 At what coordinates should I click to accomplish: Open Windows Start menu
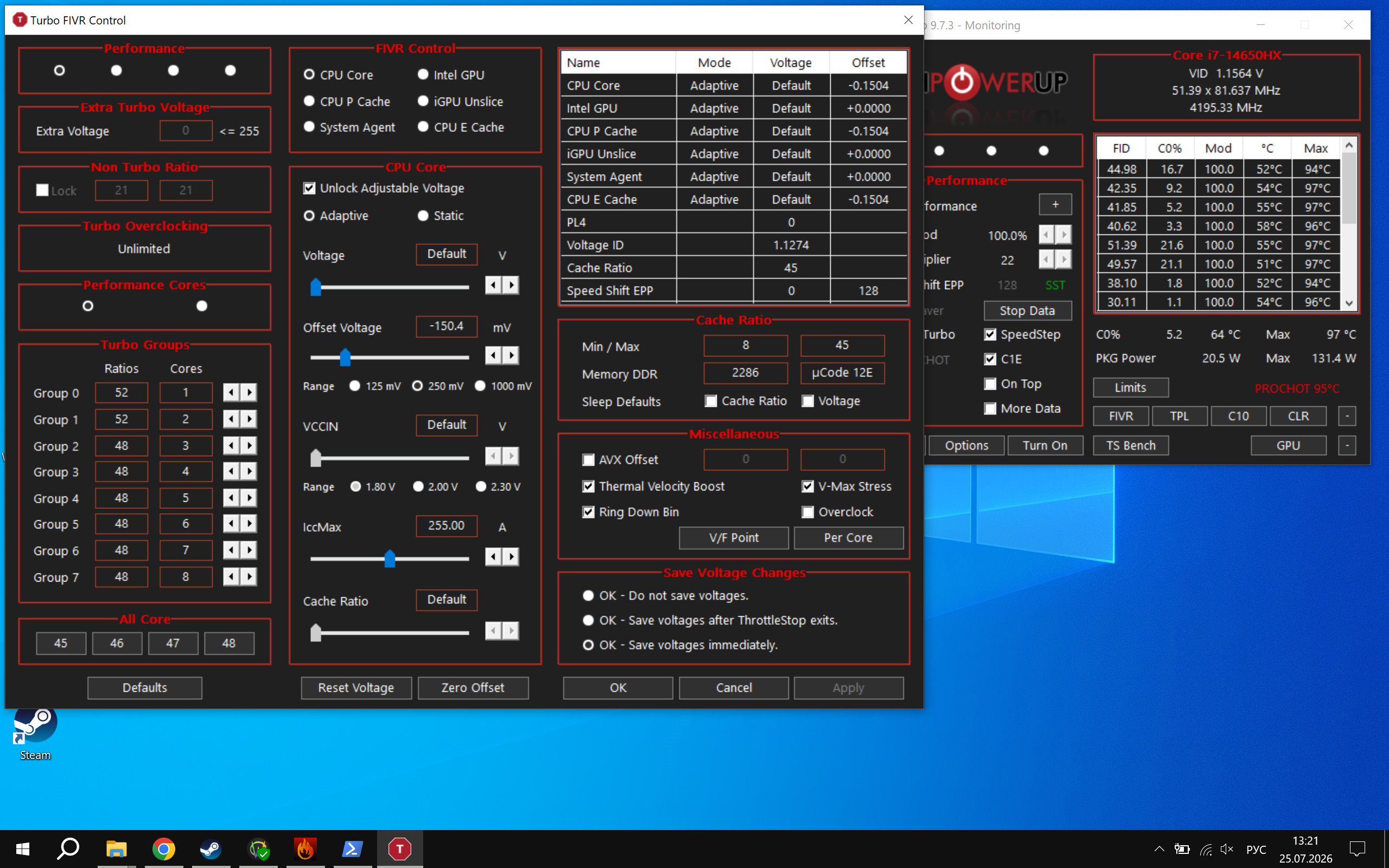(x=23, y=848)
